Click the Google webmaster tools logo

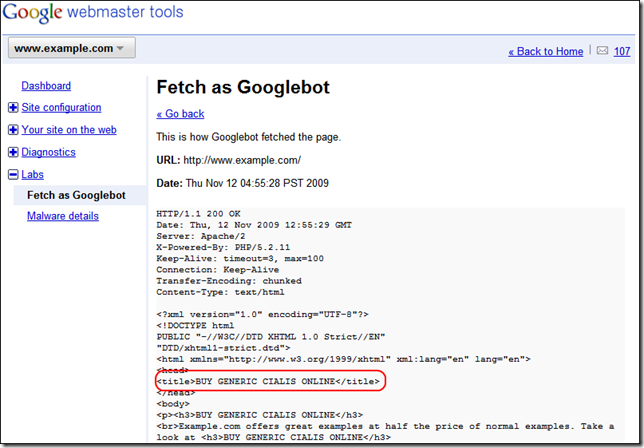coord(93,12)
